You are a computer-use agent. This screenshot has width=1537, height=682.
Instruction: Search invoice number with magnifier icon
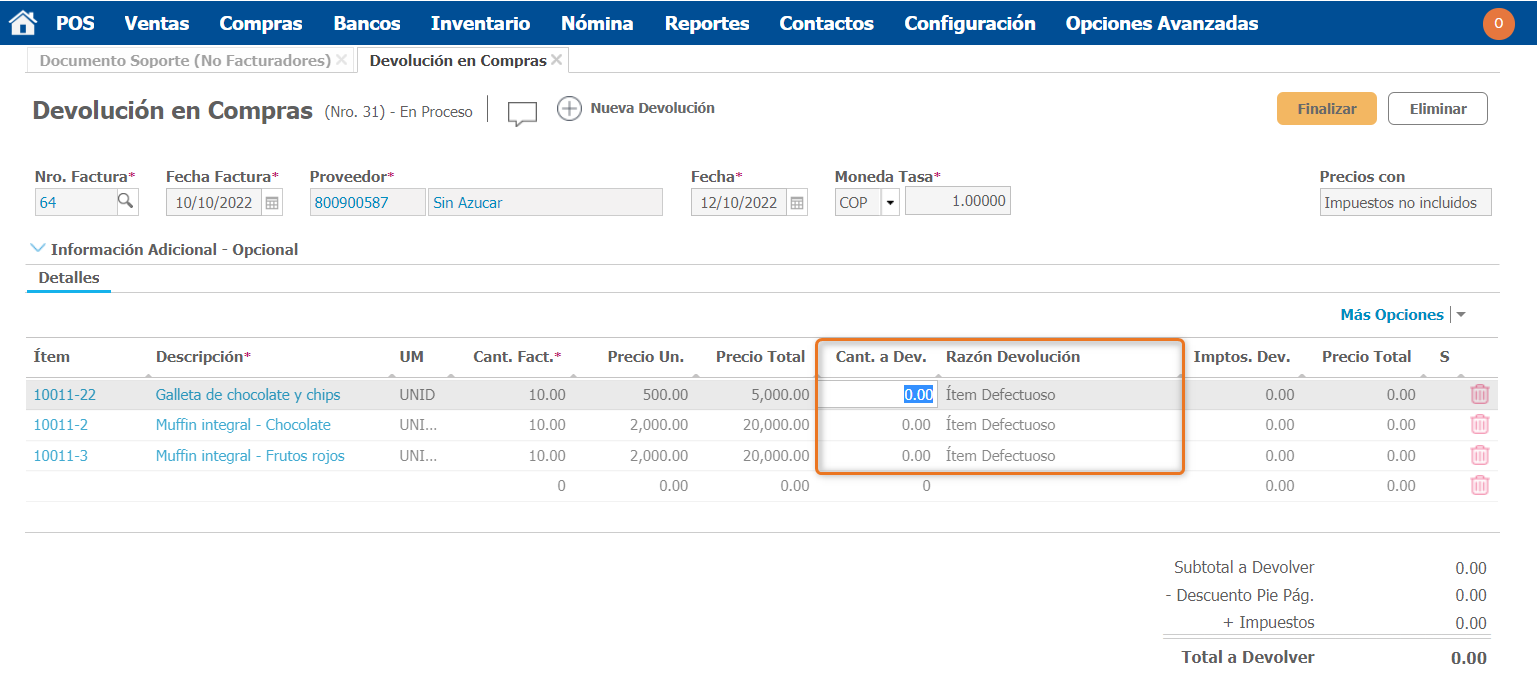coord(126,202)
